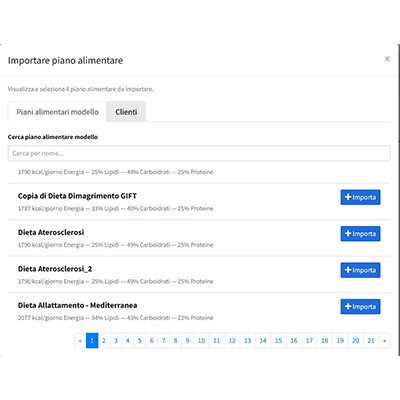Go to the next page arrow
This screenshot has width=400, height=400.
384,341
